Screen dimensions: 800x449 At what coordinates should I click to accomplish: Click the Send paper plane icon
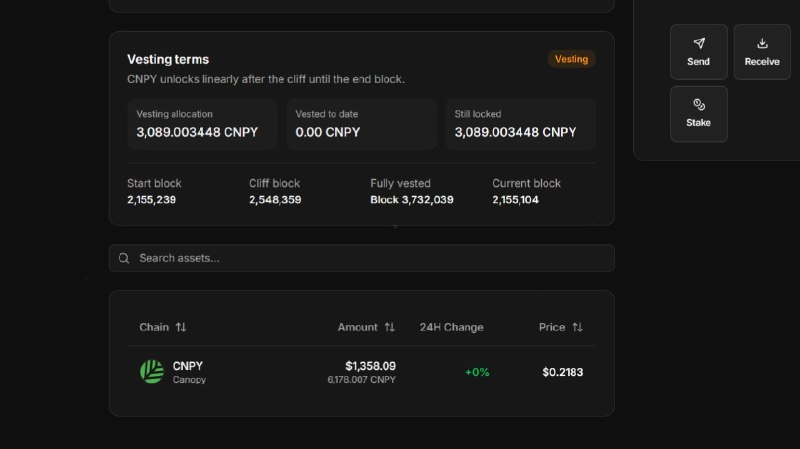pos(699,43)
